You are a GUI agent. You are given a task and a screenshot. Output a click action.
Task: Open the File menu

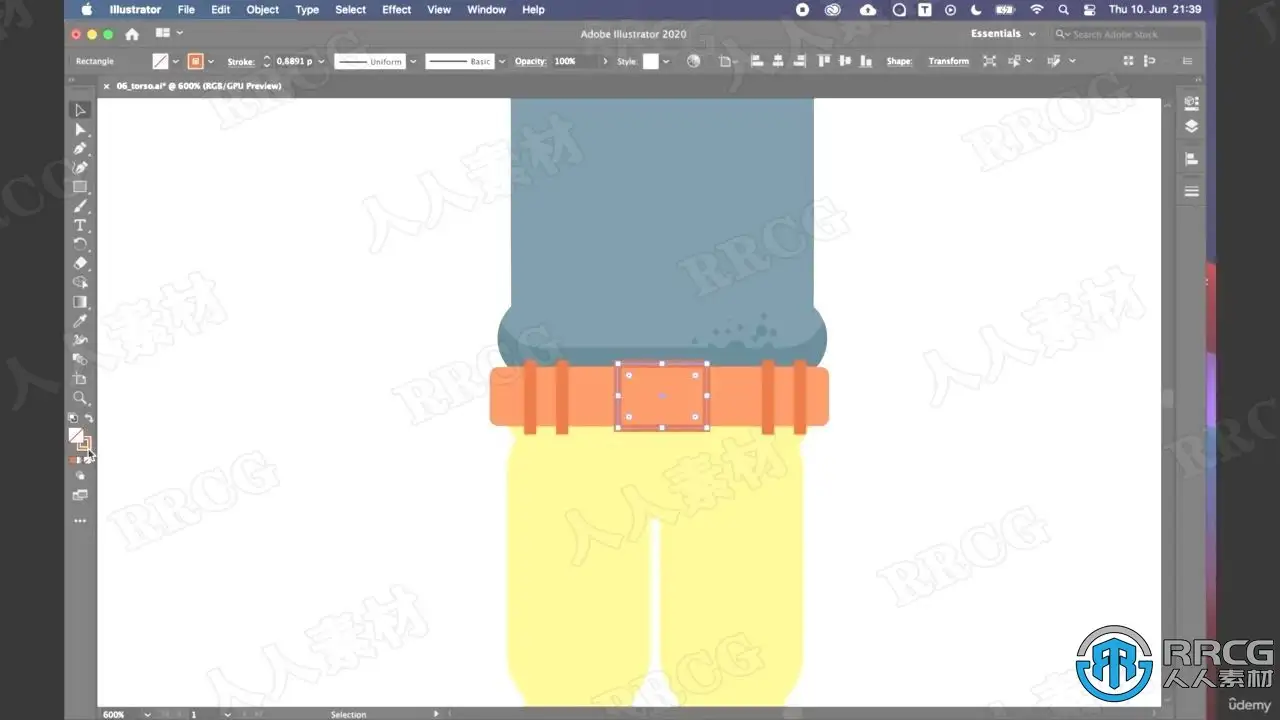186,10
